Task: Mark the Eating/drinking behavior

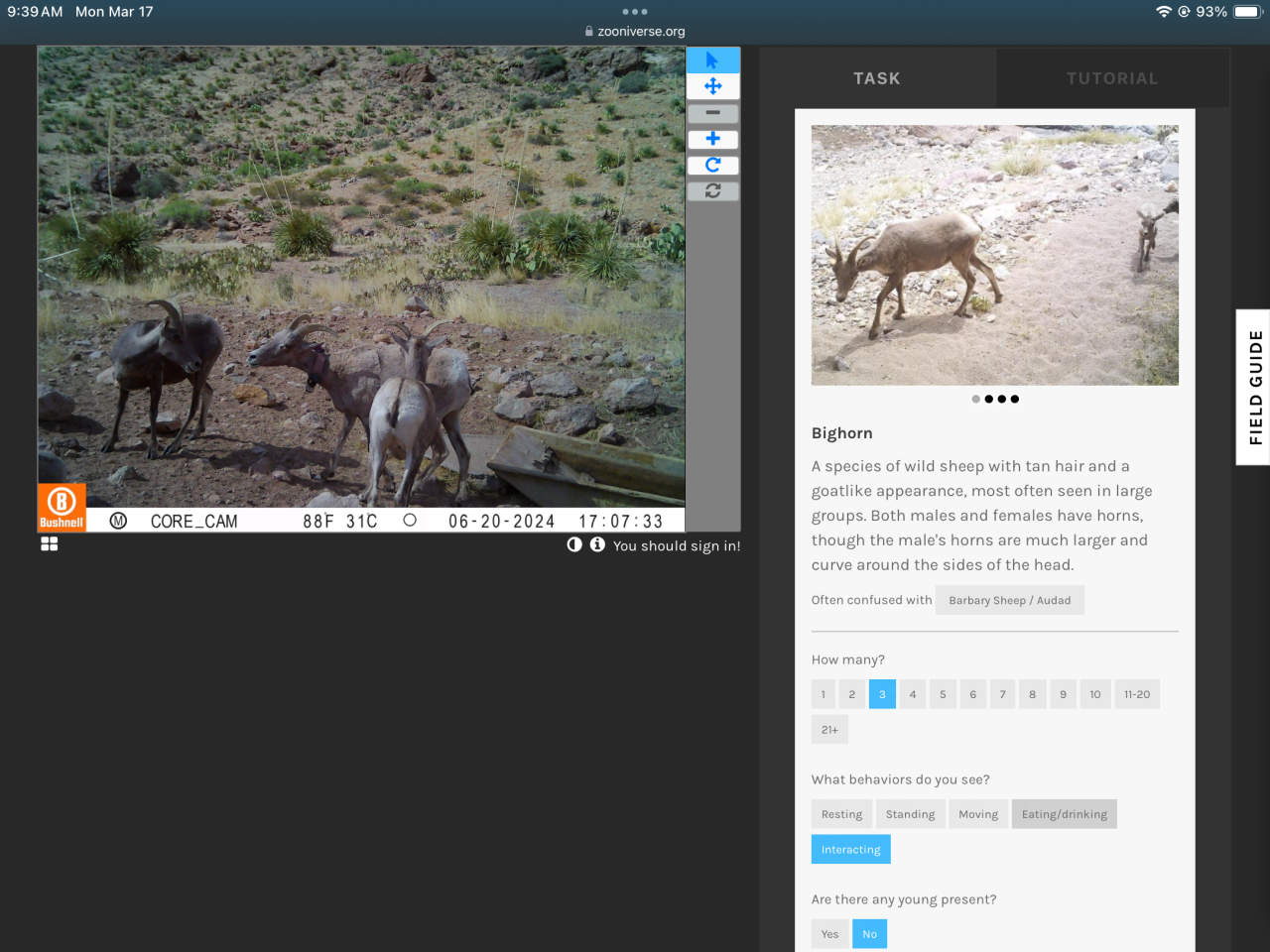Action: (x=1065, y=814)
